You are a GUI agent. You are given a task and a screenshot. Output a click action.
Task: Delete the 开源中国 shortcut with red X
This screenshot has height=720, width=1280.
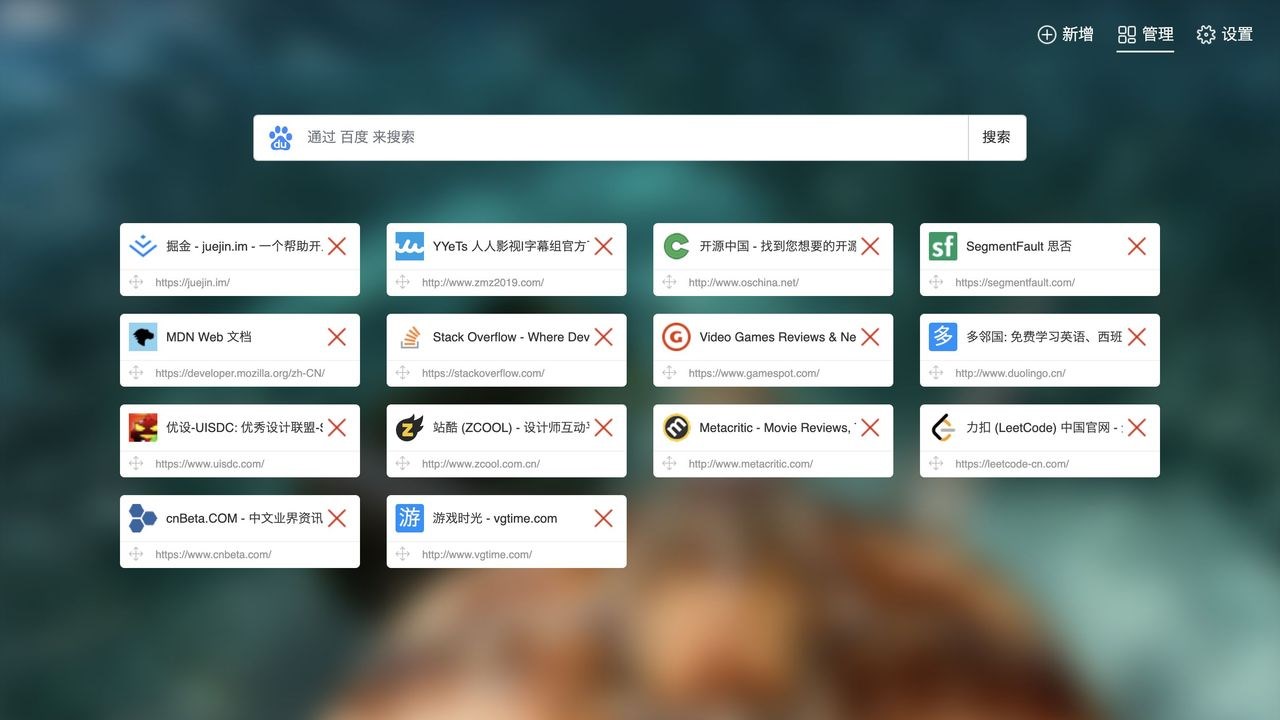(x=870, y=246)
